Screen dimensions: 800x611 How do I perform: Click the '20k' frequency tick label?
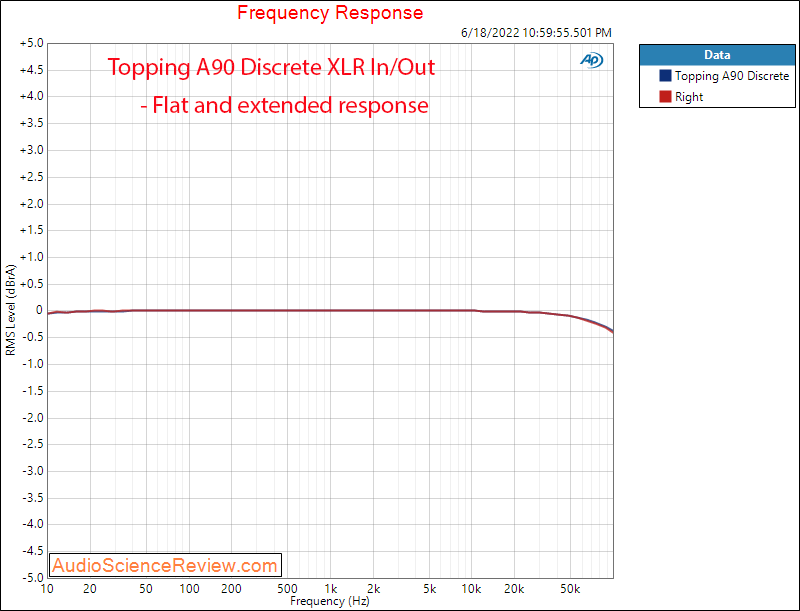tap(514, 589)
